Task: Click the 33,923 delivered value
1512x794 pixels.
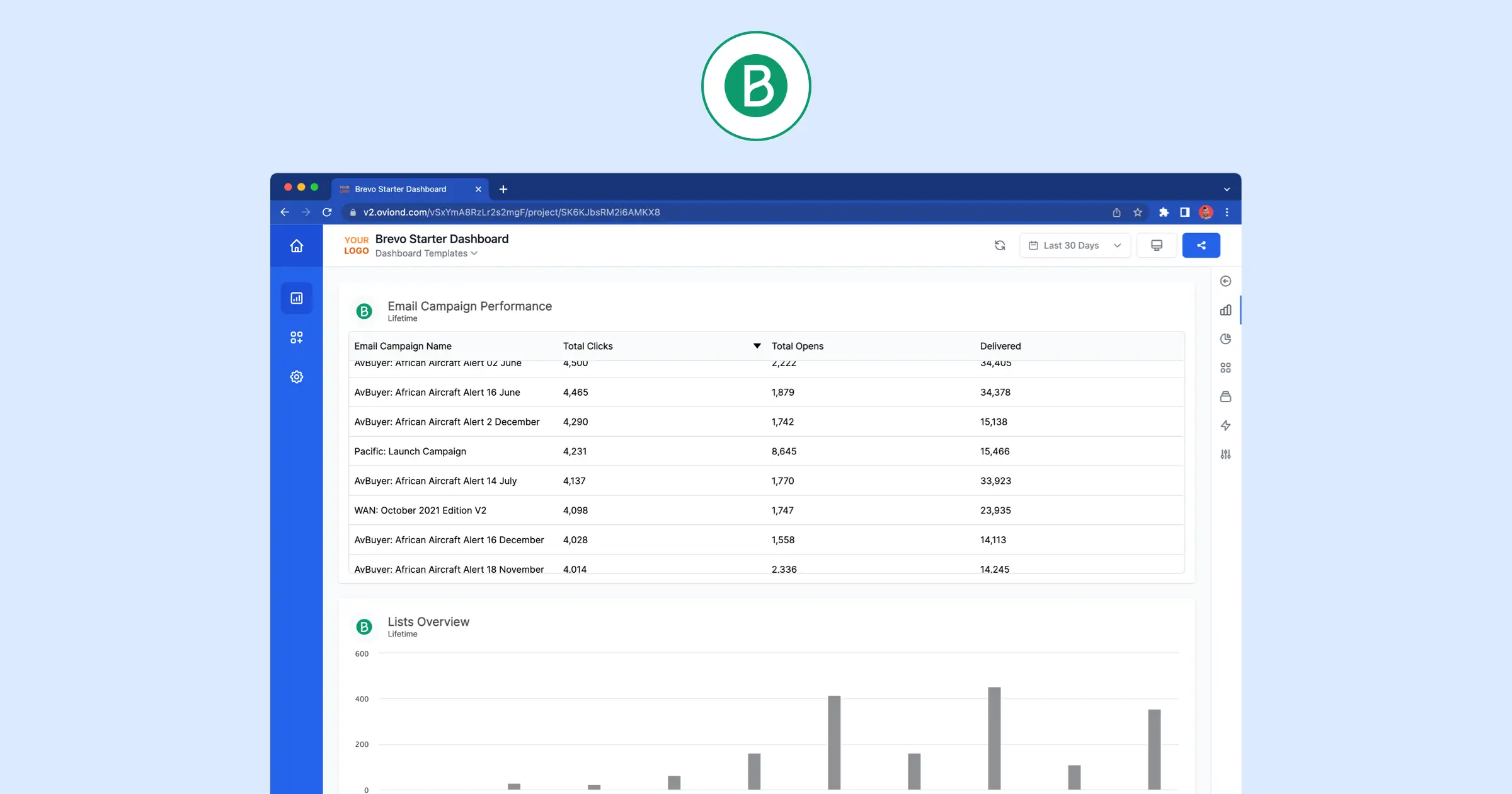Action: click(x=995, y=481)
